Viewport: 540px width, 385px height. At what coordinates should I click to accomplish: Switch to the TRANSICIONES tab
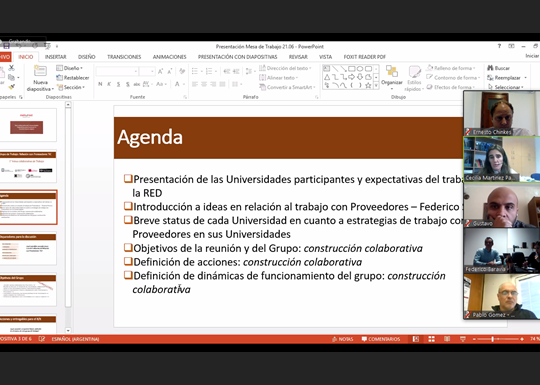point(124,57)
